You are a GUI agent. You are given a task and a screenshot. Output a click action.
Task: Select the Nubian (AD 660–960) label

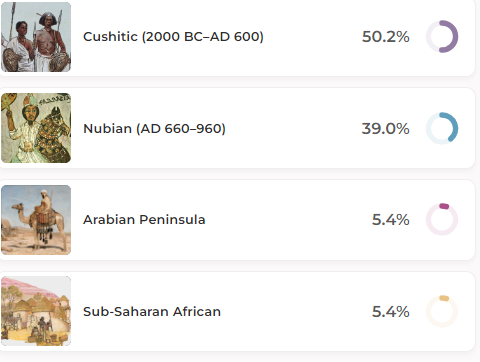tap(154, 128)
